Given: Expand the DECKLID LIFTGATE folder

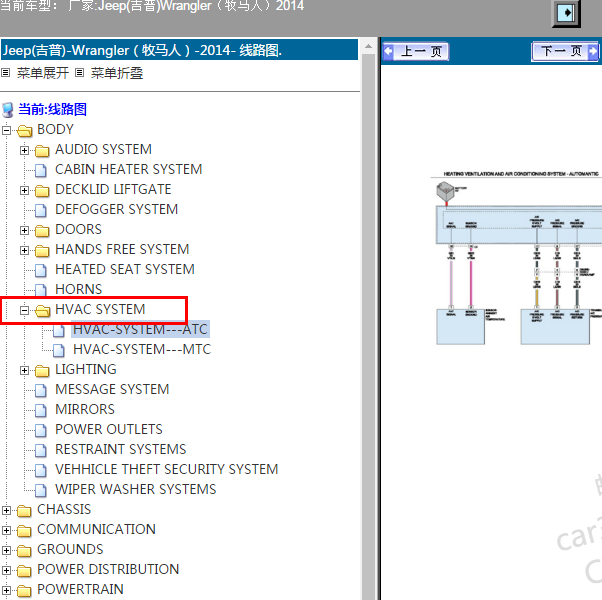Looking at the screenshot, I should click(x=24, y=190).
